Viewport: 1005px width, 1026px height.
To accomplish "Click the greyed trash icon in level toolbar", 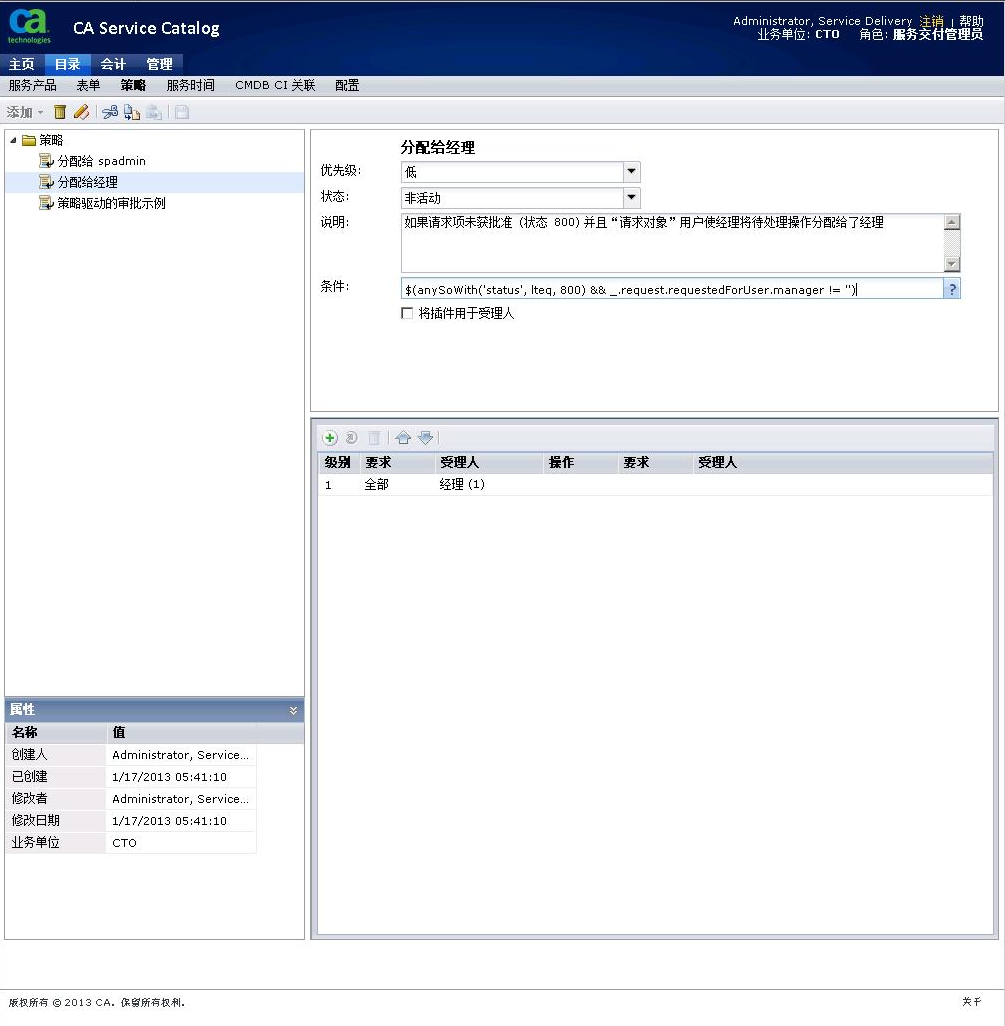I will pos(374,438).
